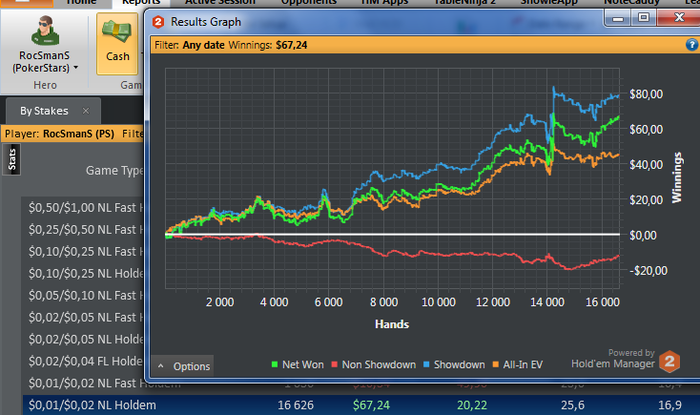The height and width of the screenshot is (415, 700).
Task: Click the 16,9 value cell
Action: [x=670, y=405]
